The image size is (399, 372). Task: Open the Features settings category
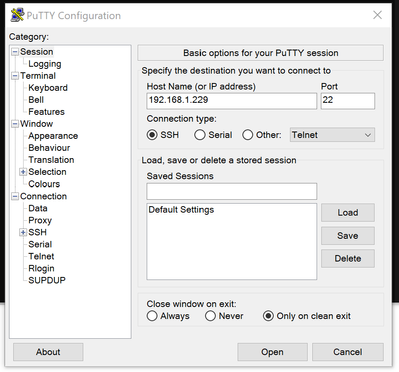(x=46, y=112)
